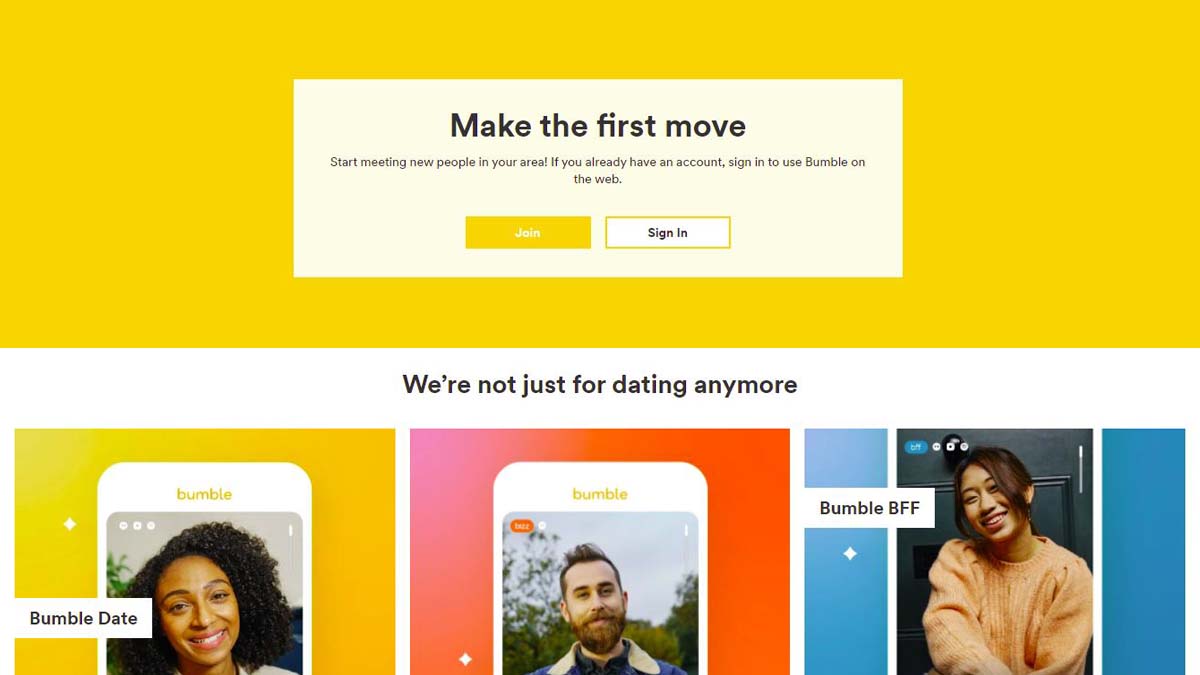Open the bearded man's profile photo
Viewport: 1200px width, 675px height.
(600, 594)
